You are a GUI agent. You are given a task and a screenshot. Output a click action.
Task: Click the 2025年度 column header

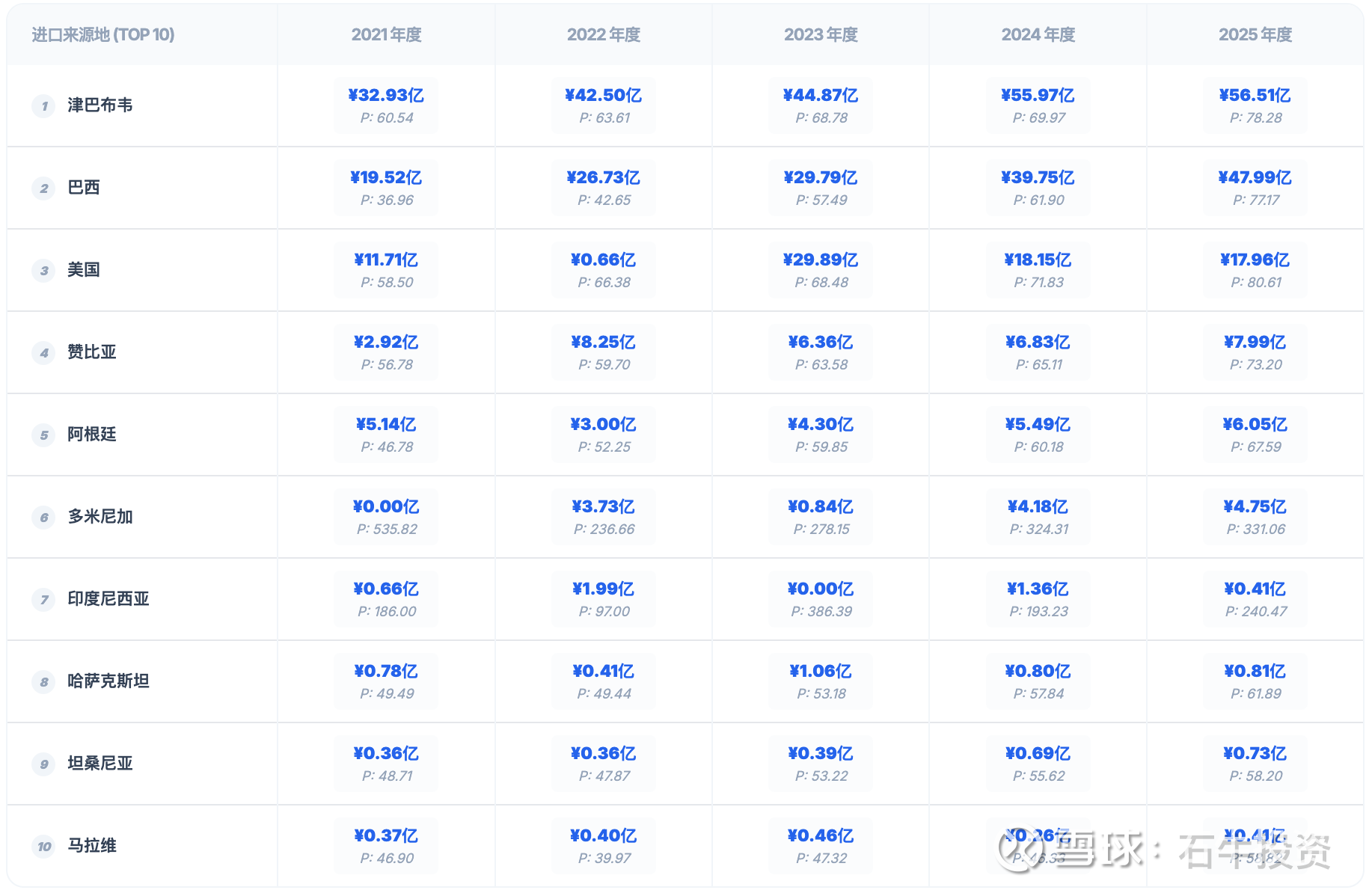pos(1255,35)
